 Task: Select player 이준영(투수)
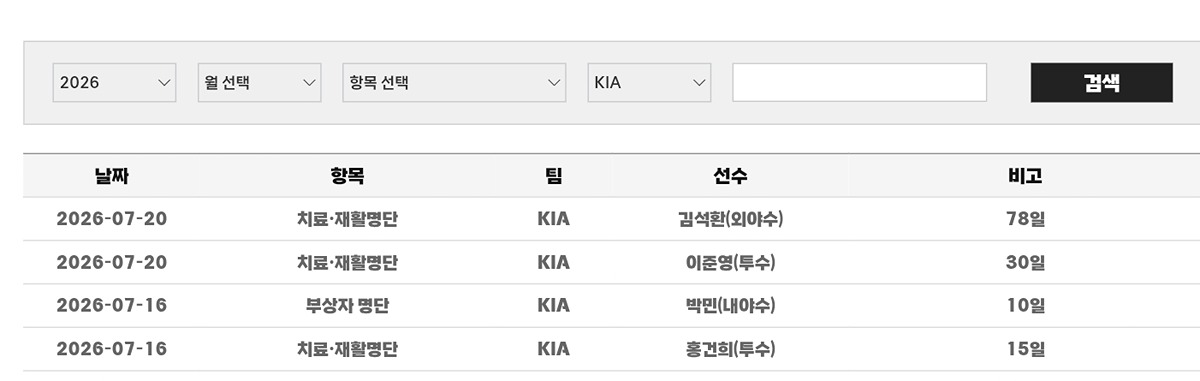coord(730,262)
